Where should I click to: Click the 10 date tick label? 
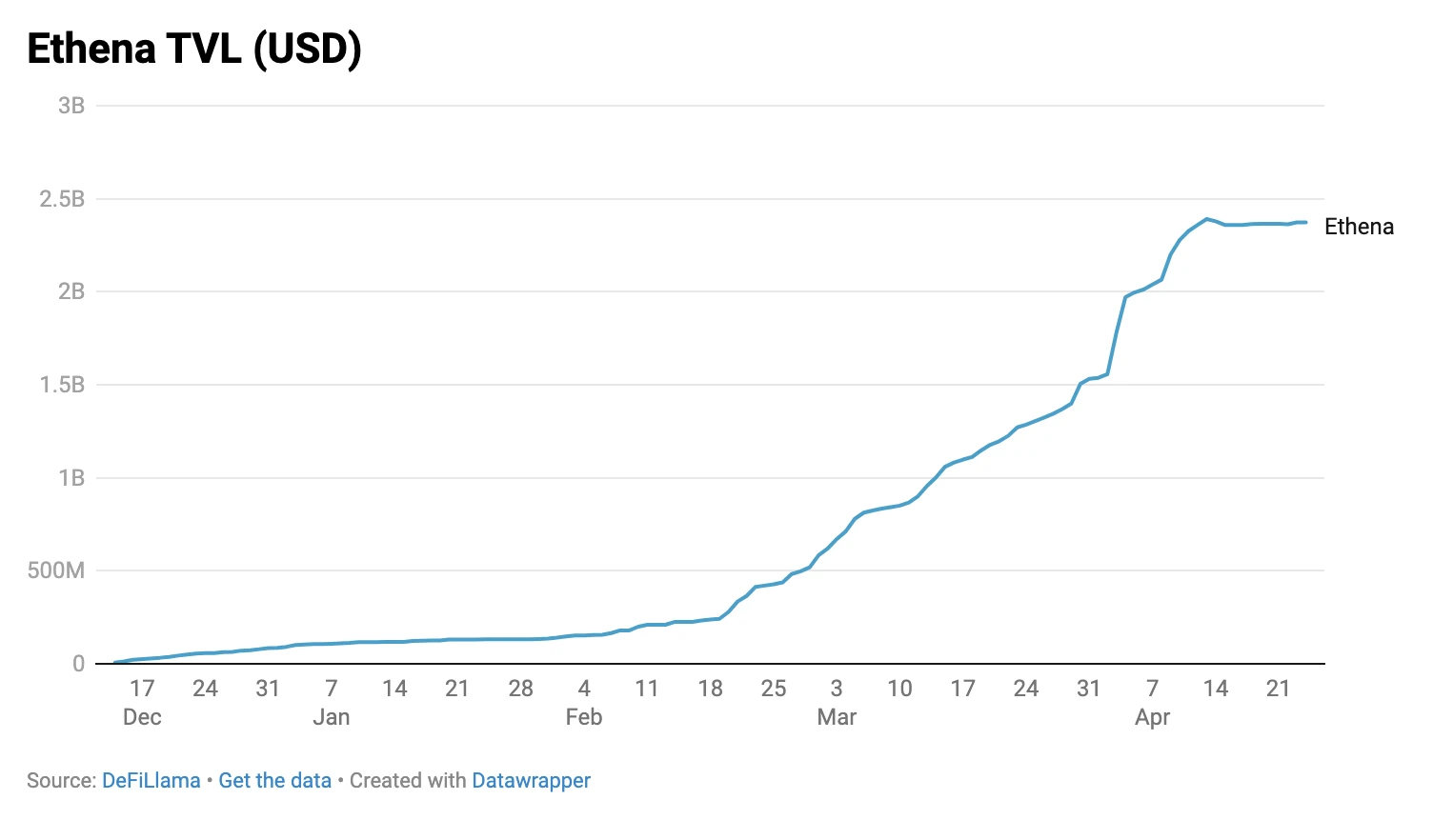click(x=899, y=689)
